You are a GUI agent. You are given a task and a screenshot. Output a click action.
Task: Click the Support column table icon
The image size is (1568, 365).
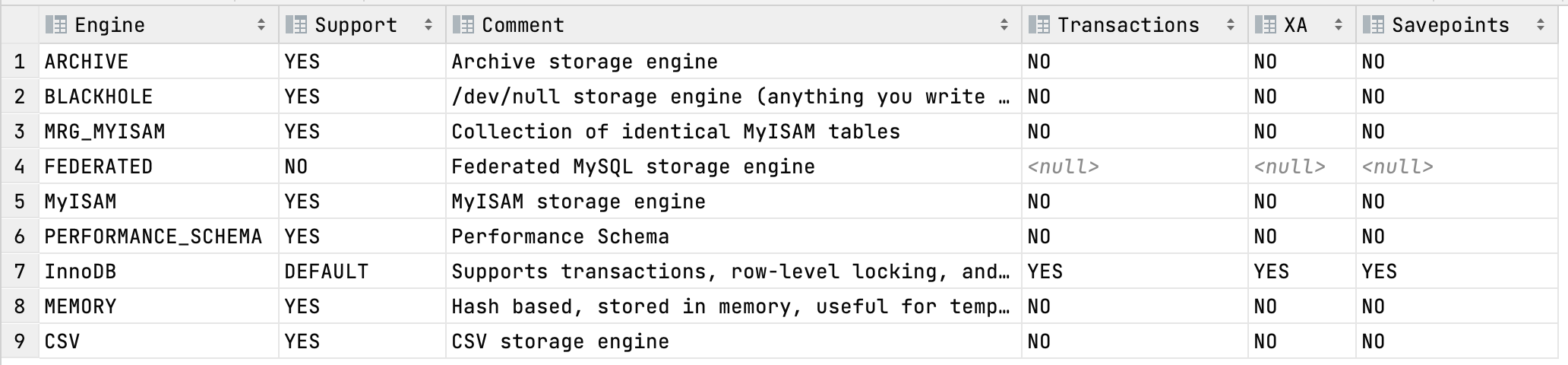296,25
